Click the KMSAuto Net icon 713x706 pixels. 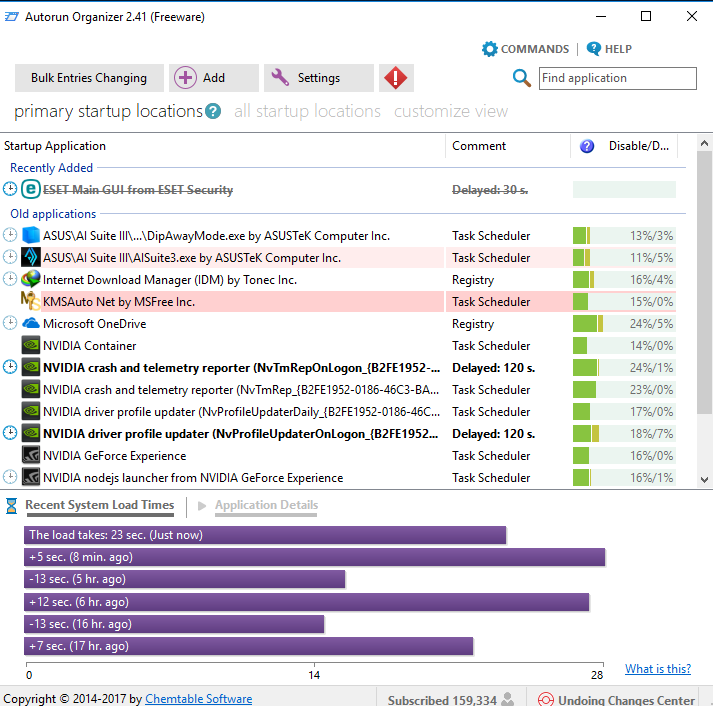tap(30, 301)
